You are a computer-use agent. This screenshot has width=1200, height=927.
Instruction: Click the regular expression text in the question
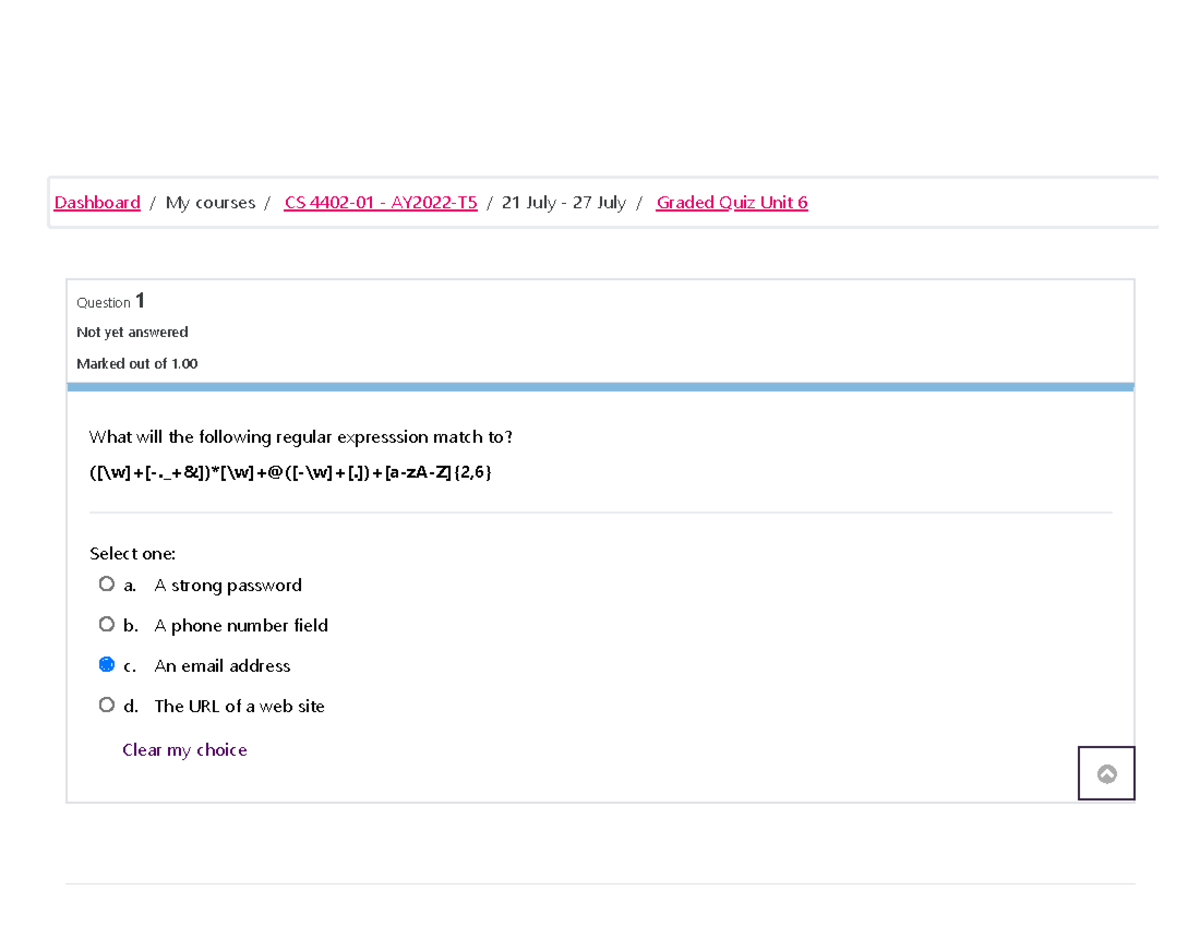click(x=290, y=471)
